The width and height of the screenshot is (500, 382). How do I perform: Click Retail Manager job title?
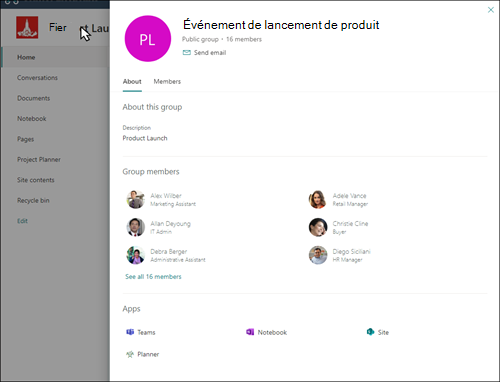[x=350, y=204]
